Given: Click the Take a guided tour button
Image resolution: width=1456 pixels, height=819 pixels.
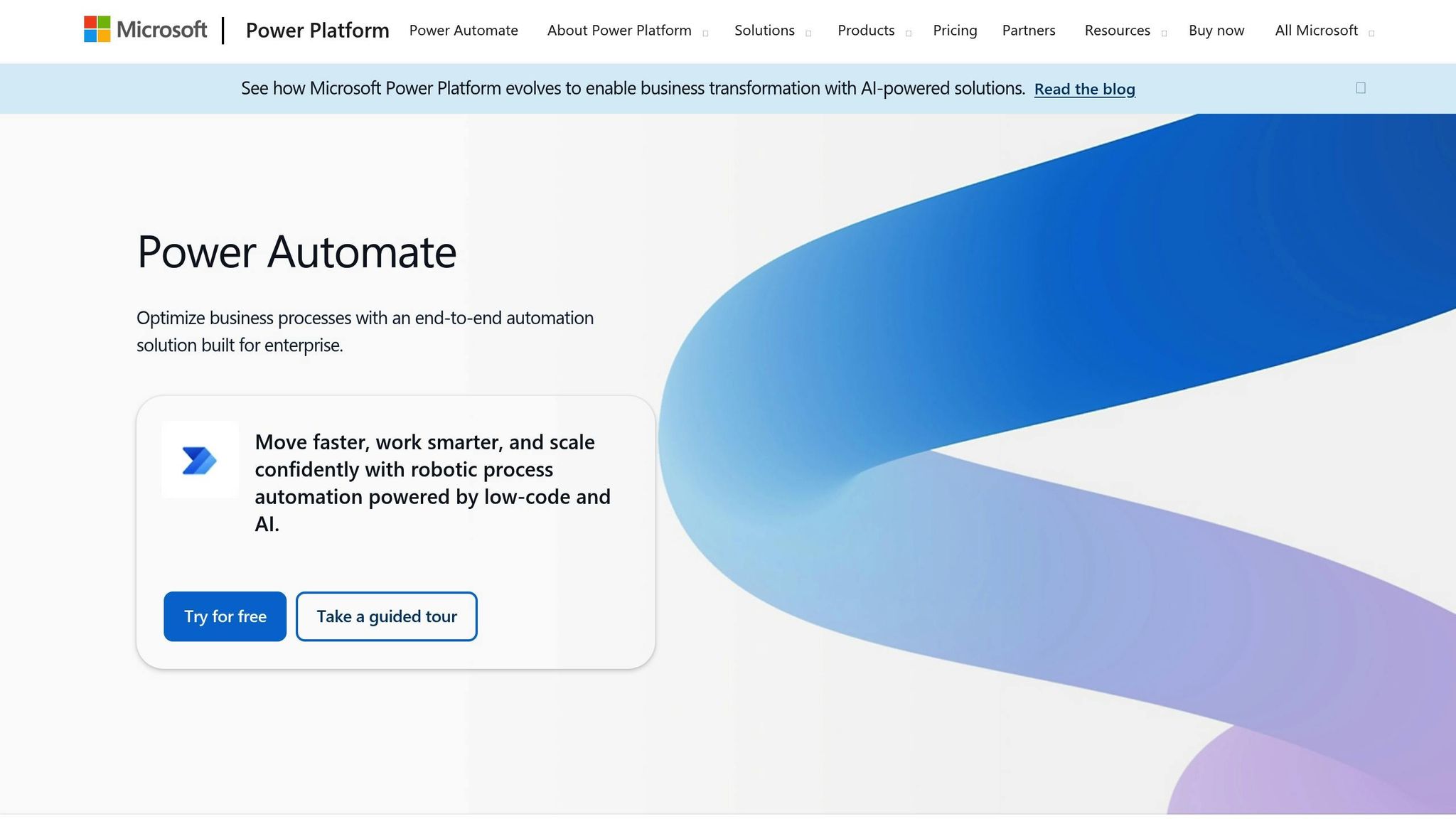Looking at the screenshot, I should (x=386, y=616).
